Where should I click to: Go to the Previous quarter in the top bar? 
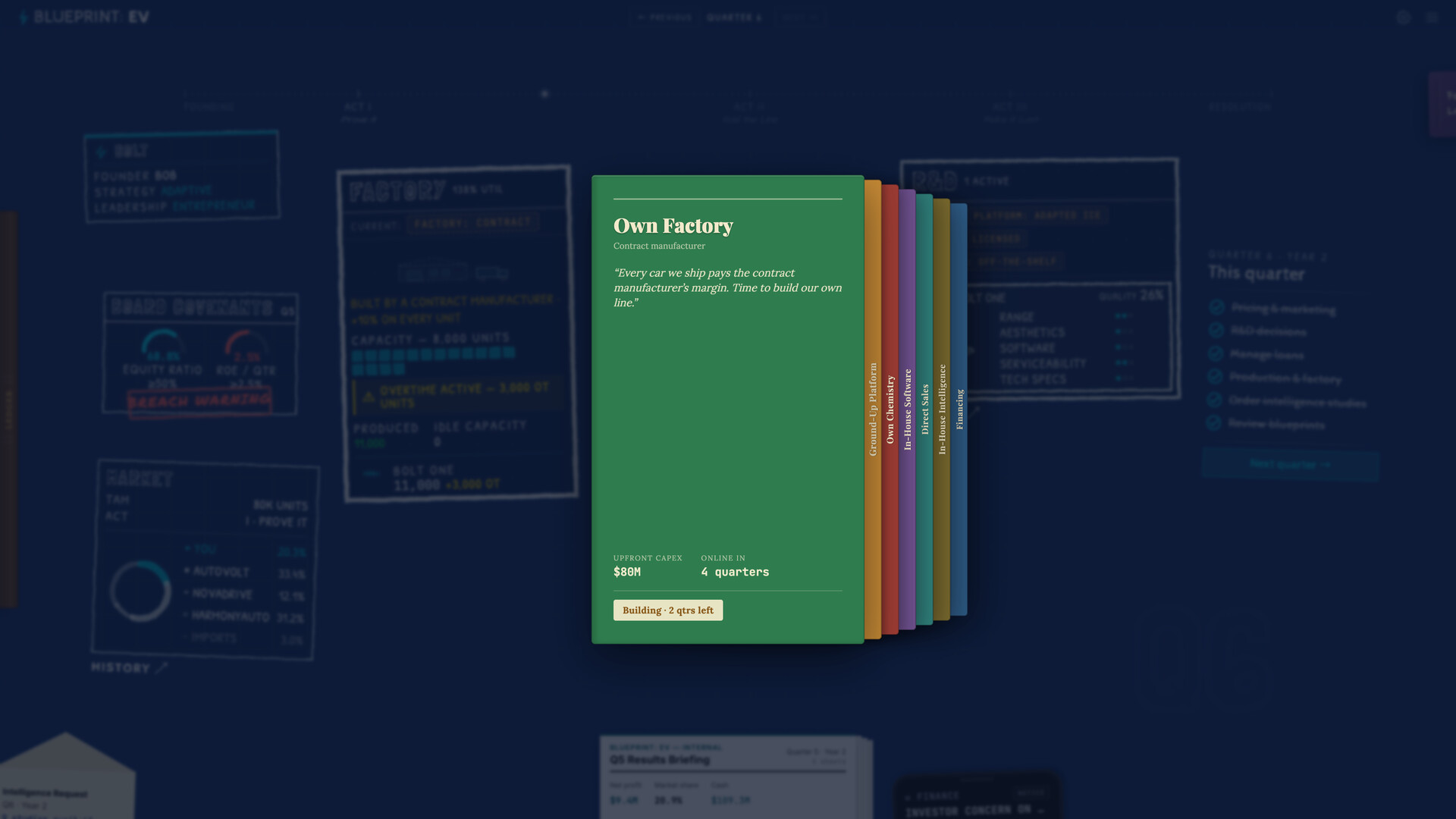coord(665,17)
